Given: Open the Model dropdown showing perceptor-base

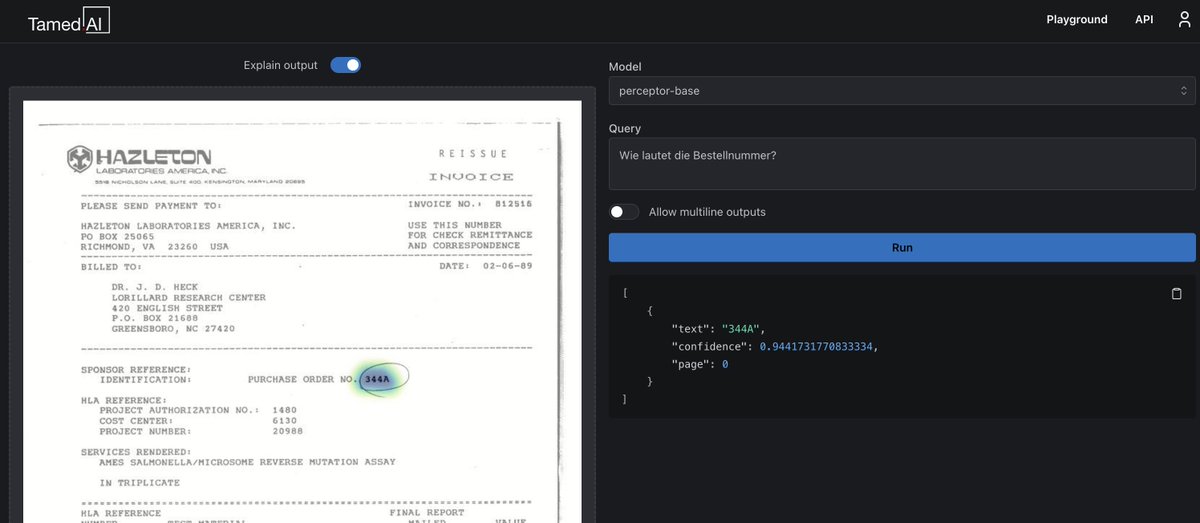Looking at the screenshot, I should click(902, 91).
